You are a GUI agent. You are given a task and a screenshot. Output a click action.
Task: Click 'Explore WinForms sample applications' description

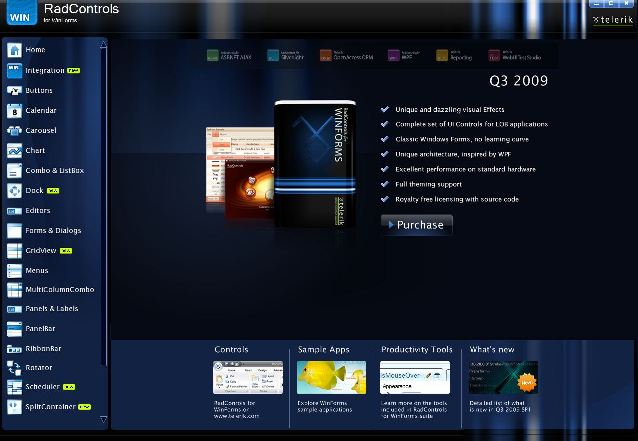coord(324,406)
